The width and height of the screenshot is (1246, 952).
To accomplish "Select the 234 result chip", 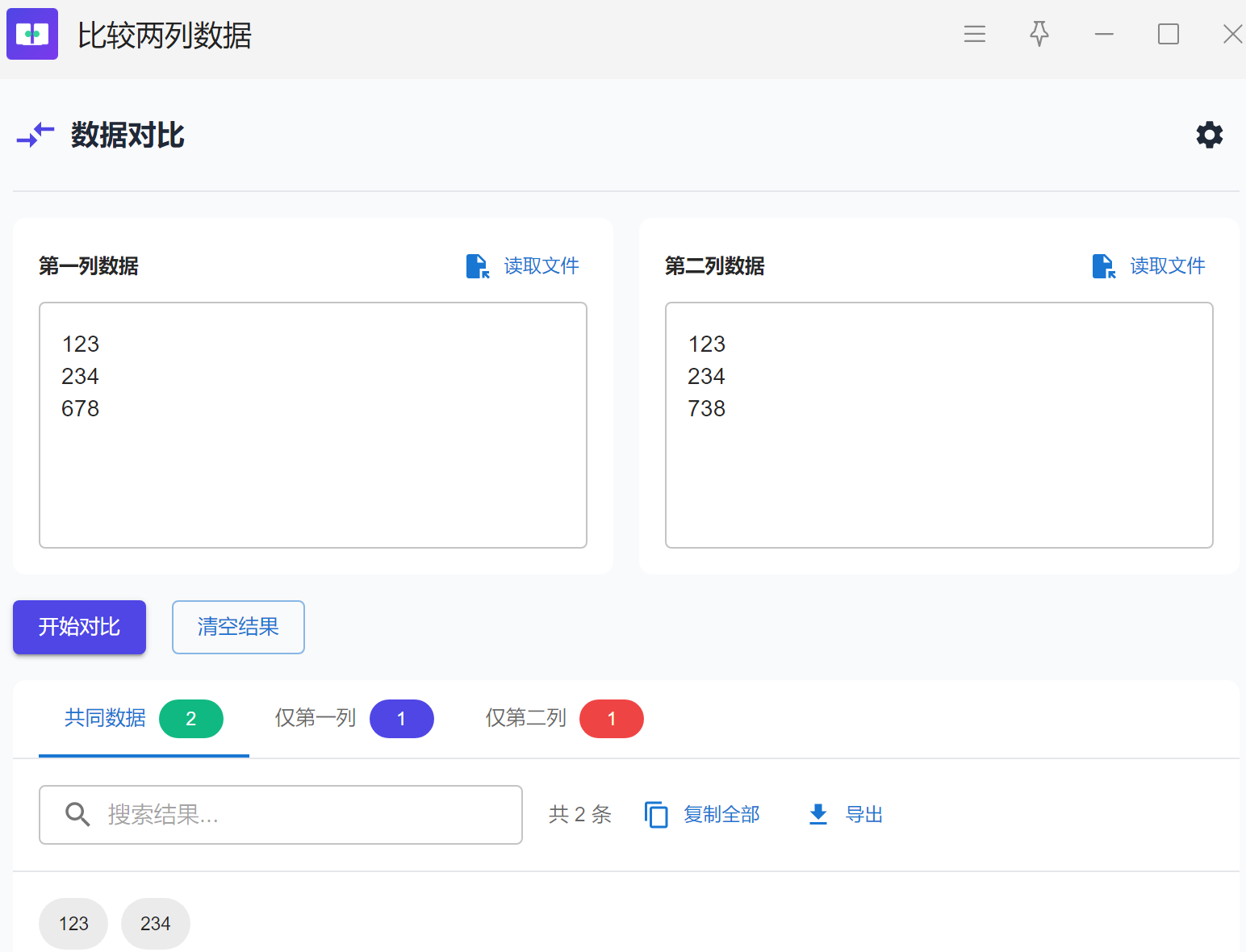I will tap(156, 924).
